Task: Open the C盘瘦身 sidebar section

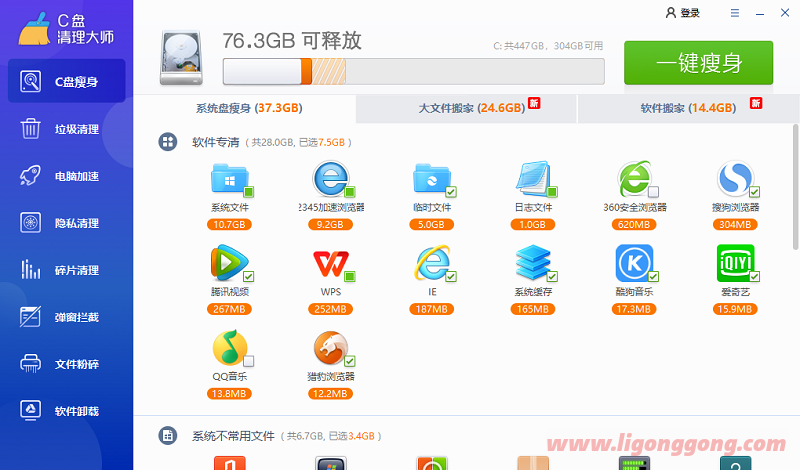Action: [66, 81]
